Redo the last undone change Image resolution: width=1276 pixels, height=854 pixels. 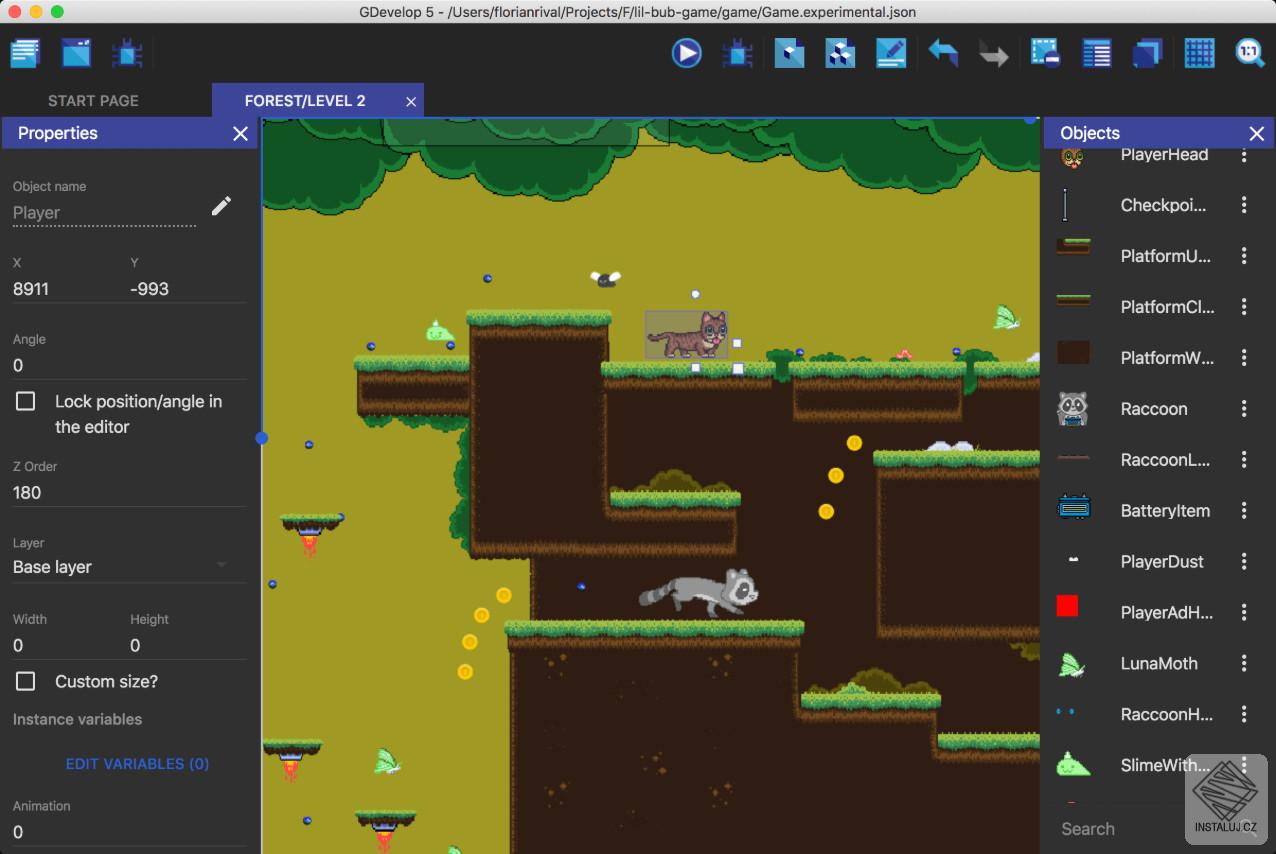(994, 53)
